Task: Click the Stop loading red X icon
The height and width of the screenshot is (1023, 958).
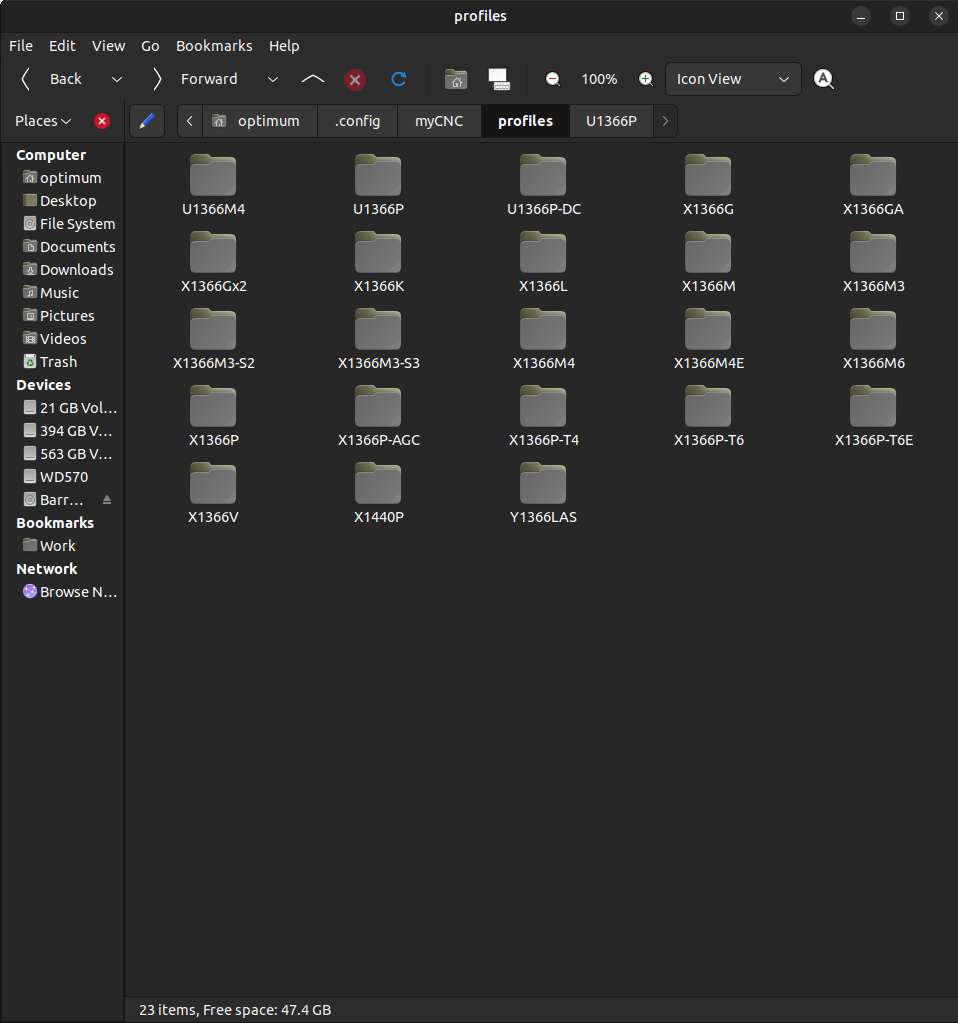Action: (x=355, y=80)
